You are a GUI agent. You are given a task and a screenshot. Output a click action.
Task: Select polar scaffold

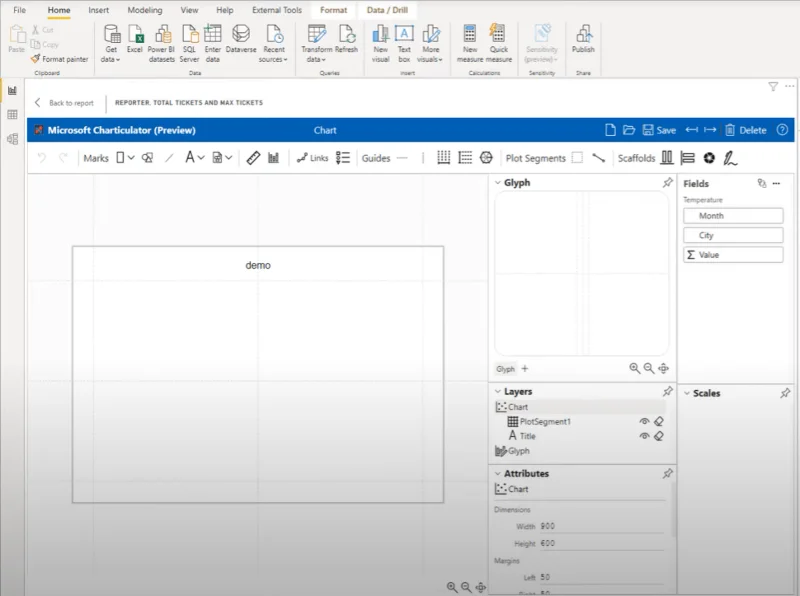709,158
